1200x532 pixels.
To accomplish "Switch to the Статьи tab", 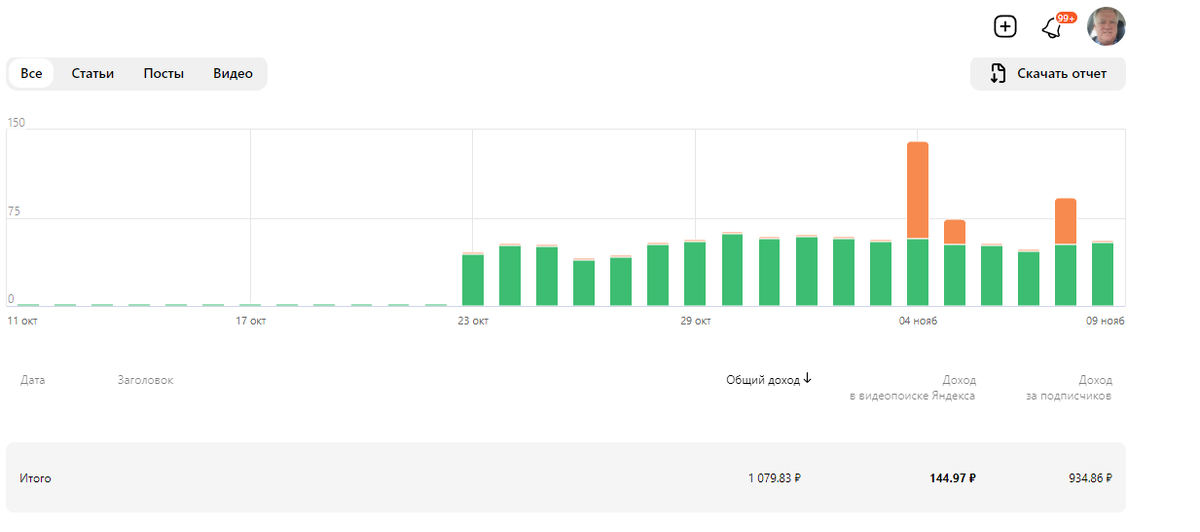I will coord(93,74).
